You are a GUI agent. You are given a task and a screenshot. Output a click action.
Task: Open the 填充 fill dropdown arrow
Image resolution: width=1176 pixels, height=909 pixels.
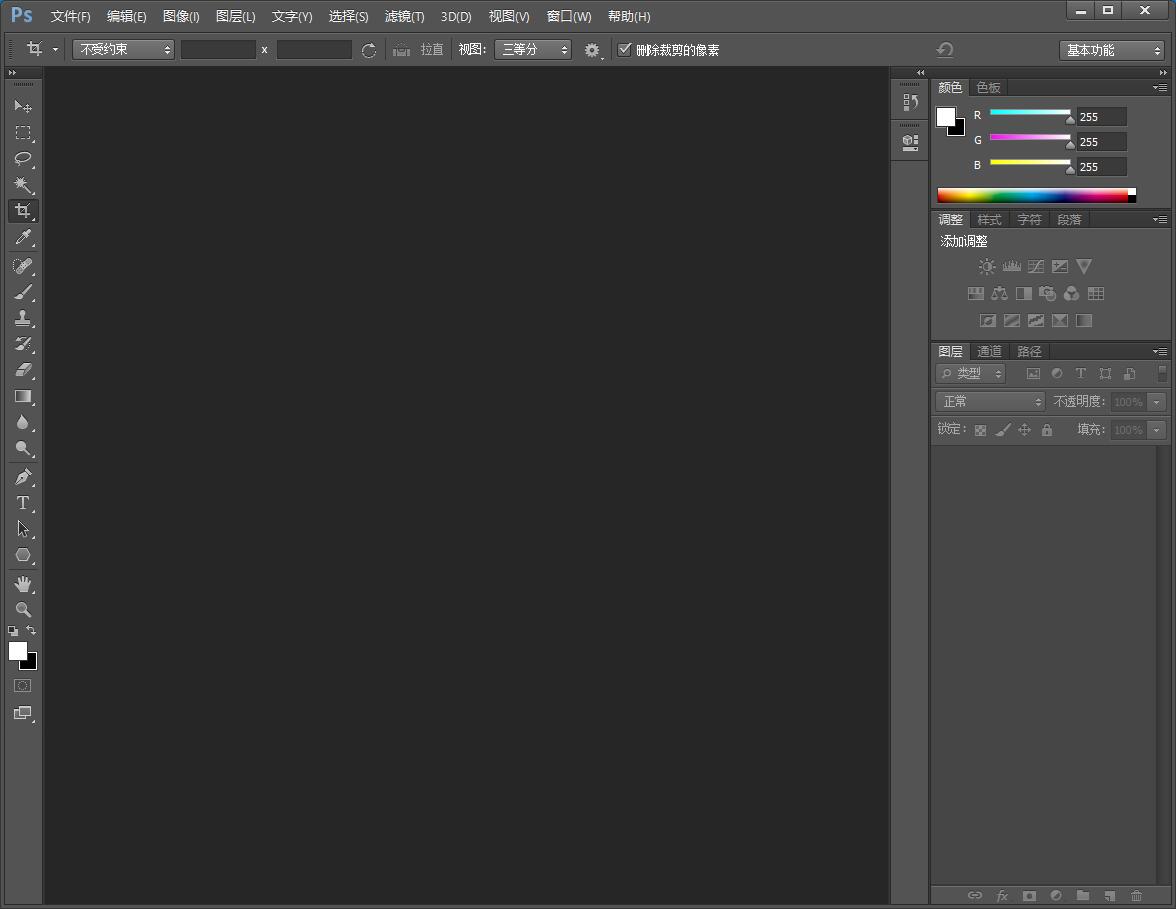point(1156,430)
